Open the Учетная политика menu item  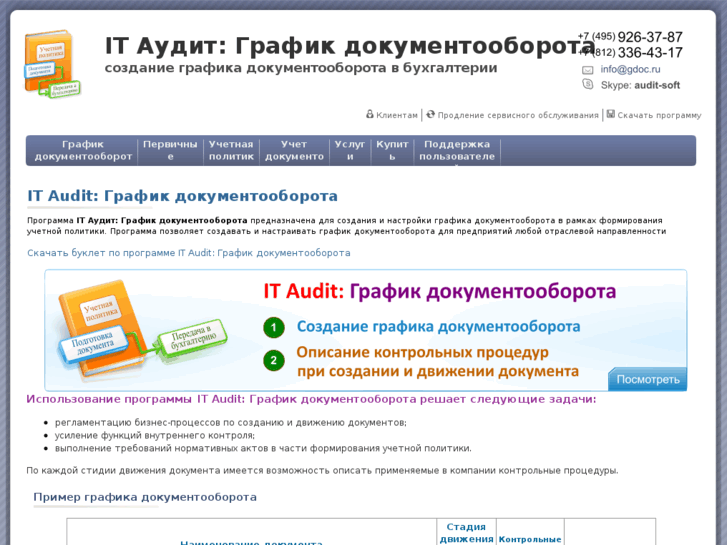[x=231, y=150]
